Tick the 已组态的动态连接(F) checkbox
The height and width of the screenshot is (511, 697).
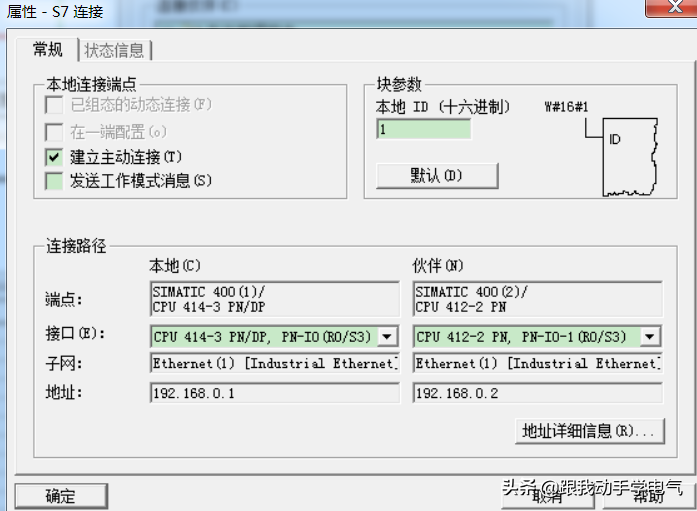click(54, 104)
